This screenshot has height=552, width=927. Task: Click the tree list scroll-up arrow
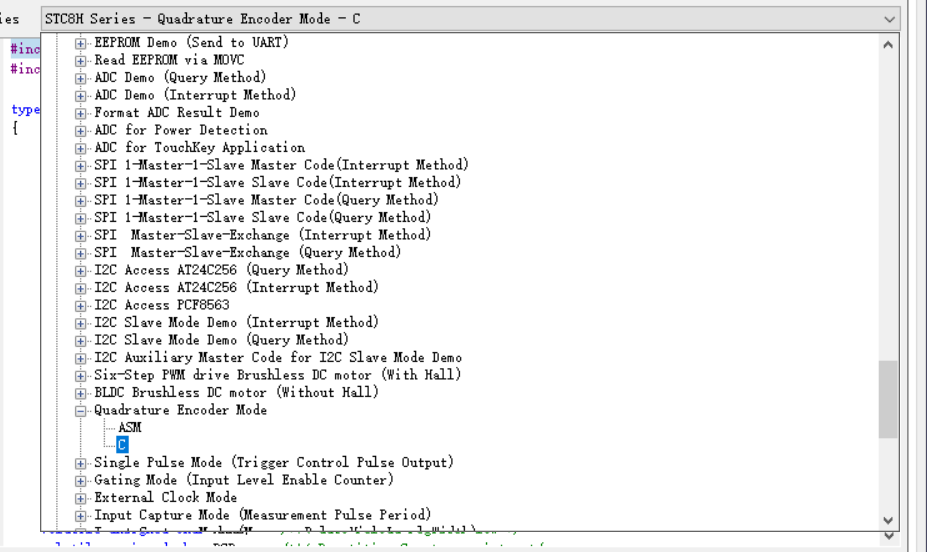pos(888,45)
